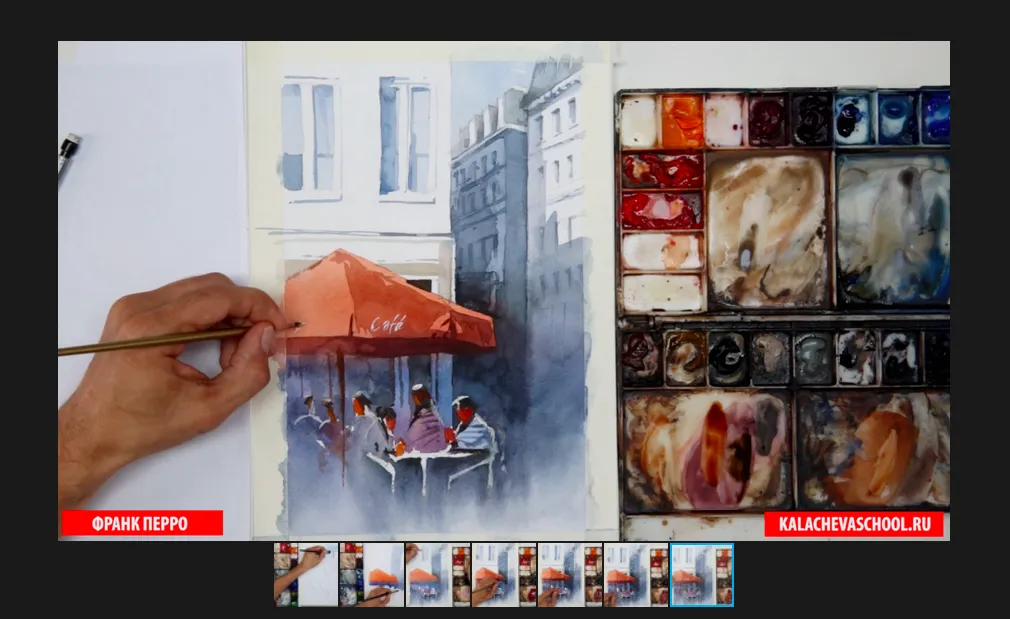Click the large beige mixing well, upper left
Image resolution: width=1010 pixels, height=619 pixels.
(768, 230)
